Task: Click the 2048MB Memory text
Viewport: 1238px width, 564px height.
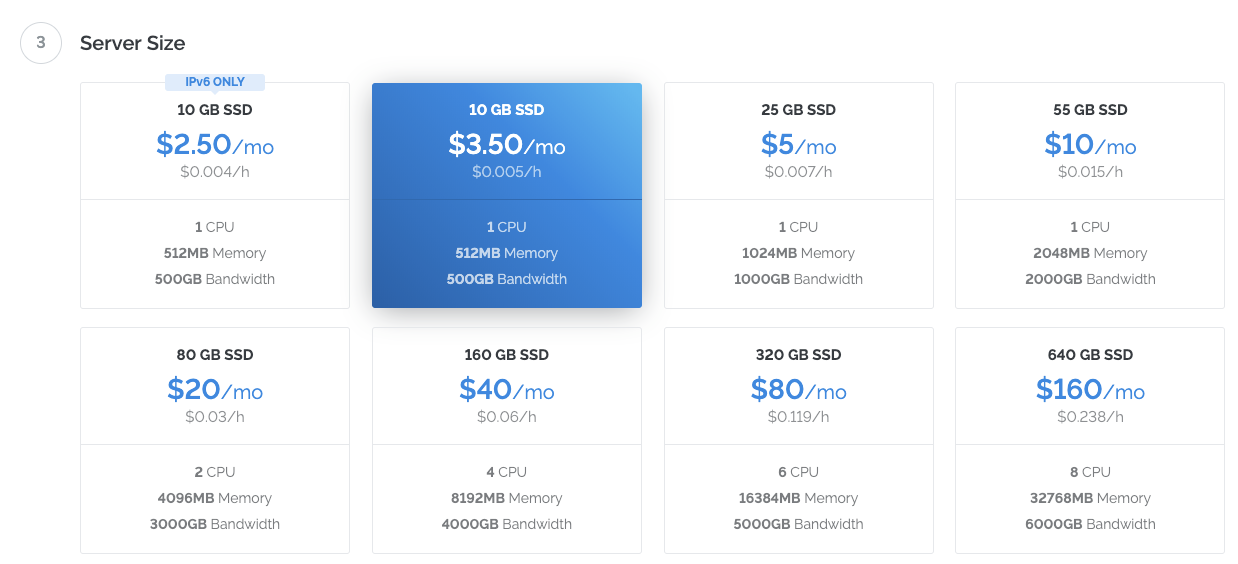Action: [x=1090, y=253]
